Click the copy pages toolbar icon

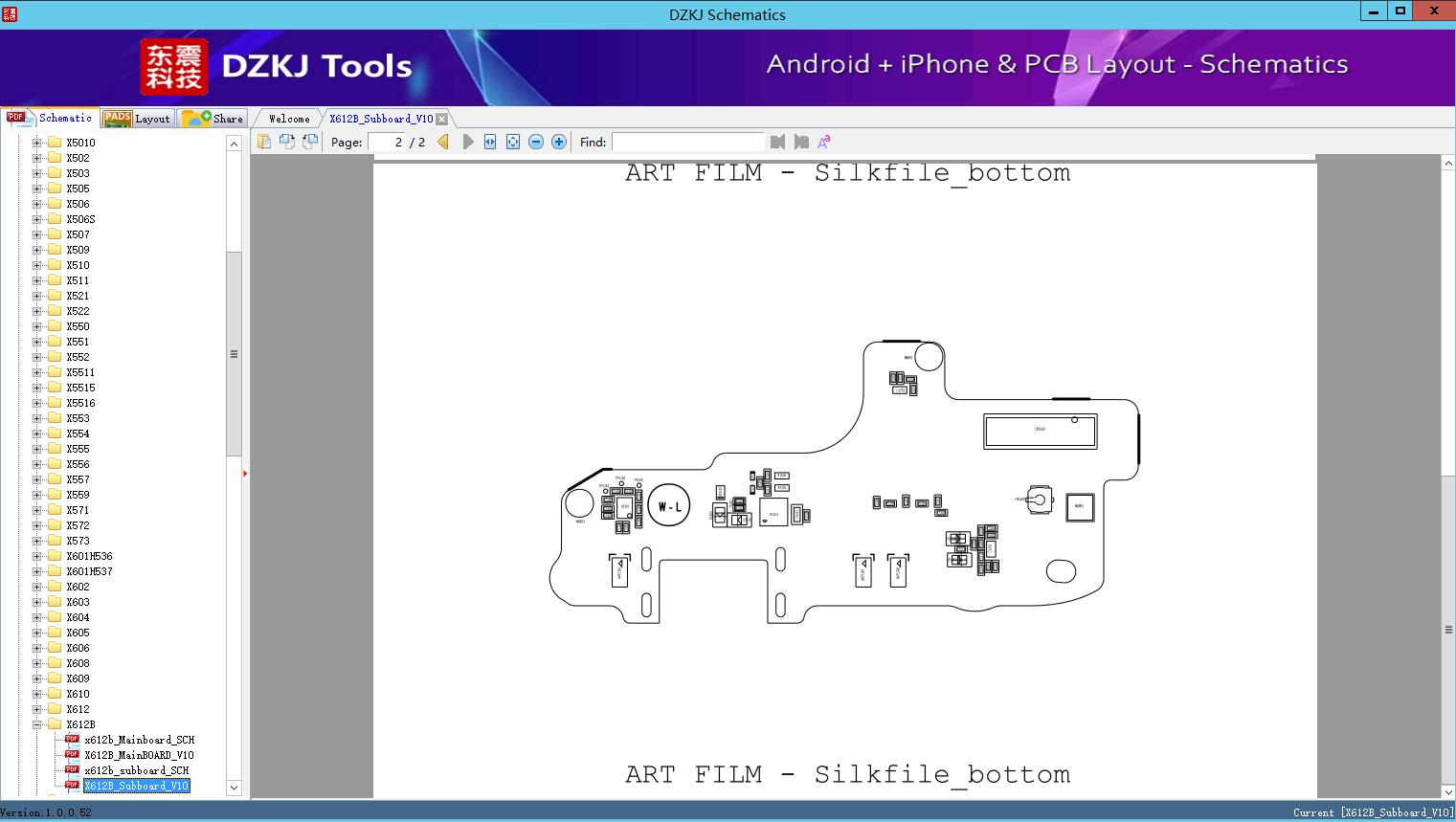point(264,142)
